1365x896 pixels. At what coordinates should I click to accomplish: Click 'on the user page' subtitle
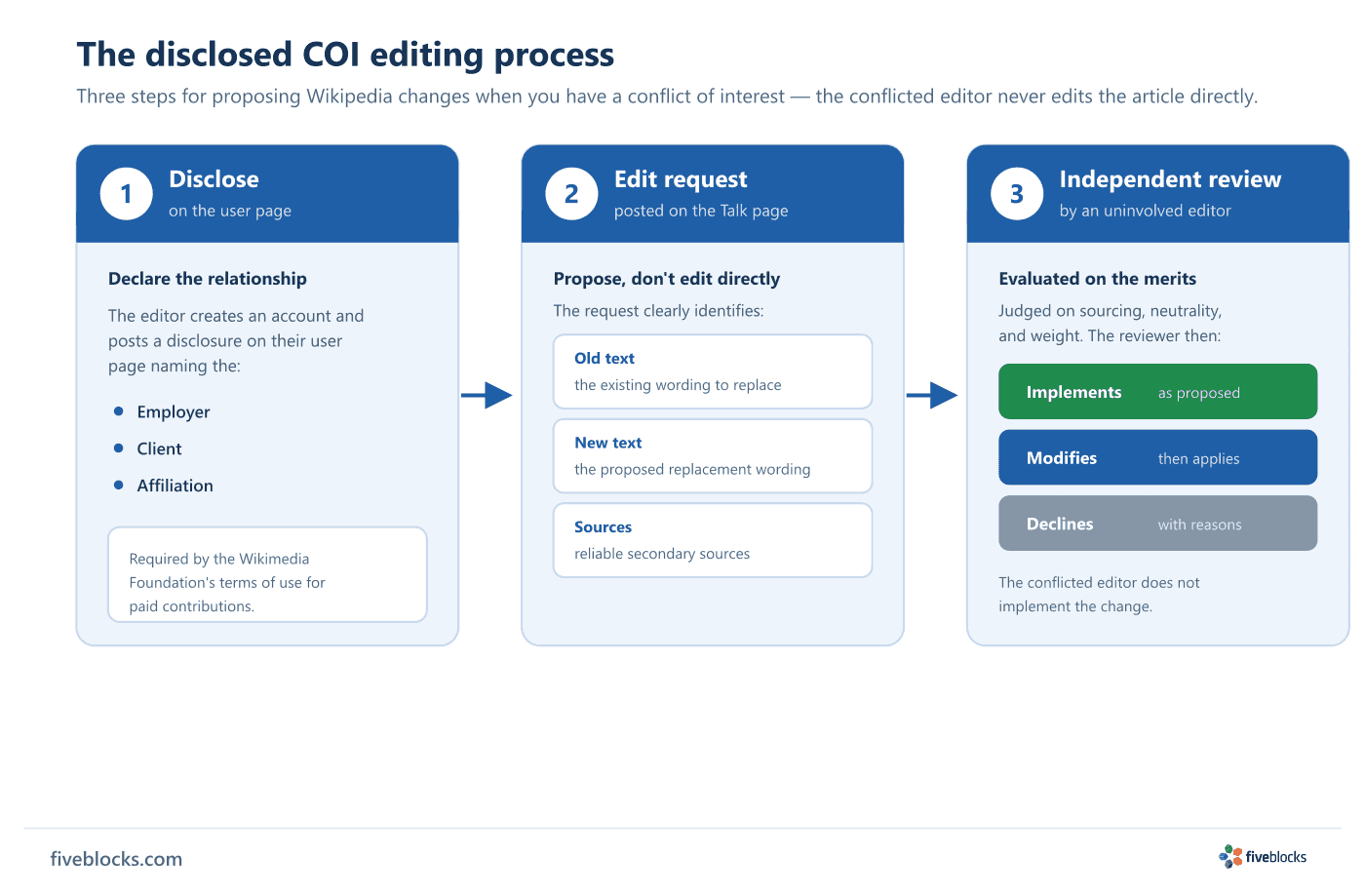point(230,211)
